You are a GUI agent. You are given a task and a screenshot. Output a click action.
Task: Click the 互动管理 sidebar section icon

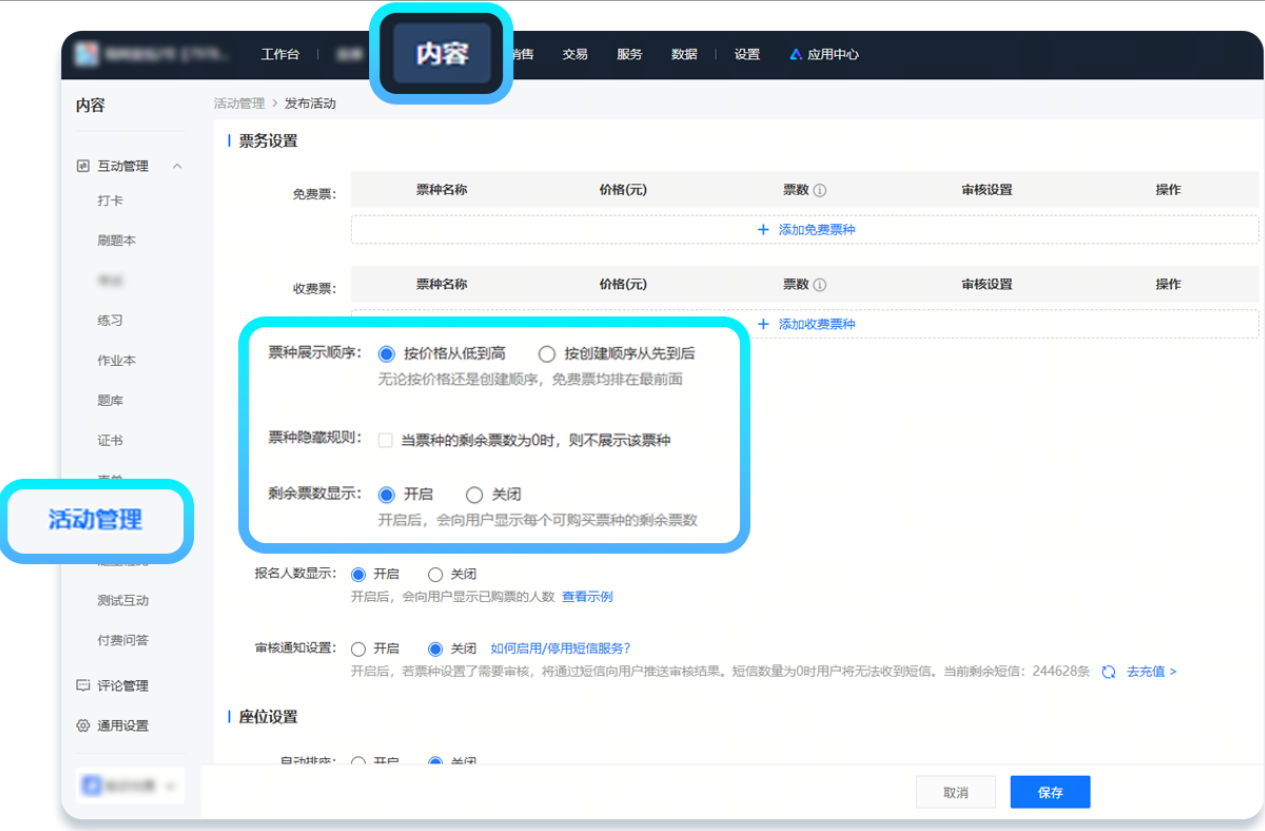(x=83, y=166)
